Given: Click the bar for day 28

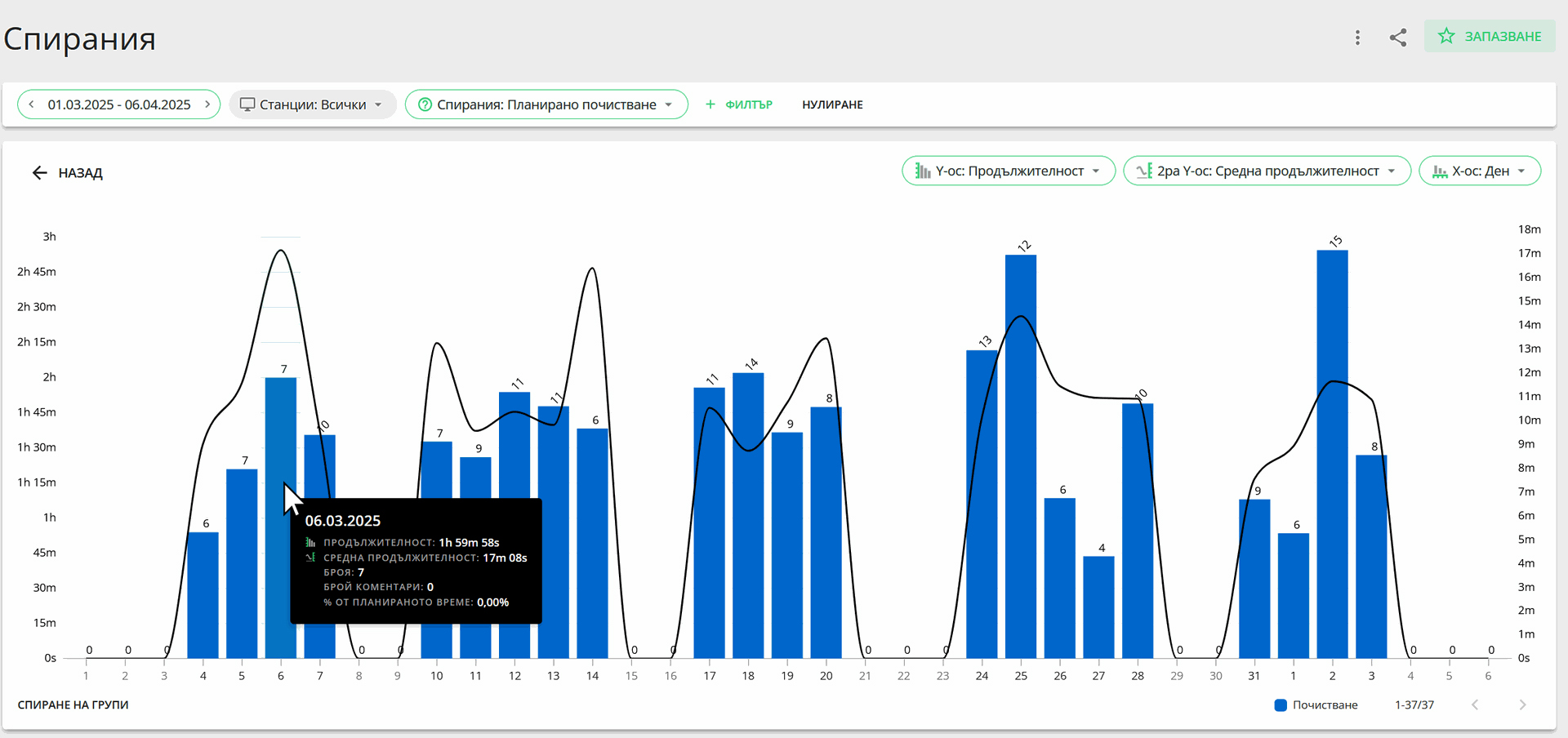Looking at the screenshot, I should 1138,531.
